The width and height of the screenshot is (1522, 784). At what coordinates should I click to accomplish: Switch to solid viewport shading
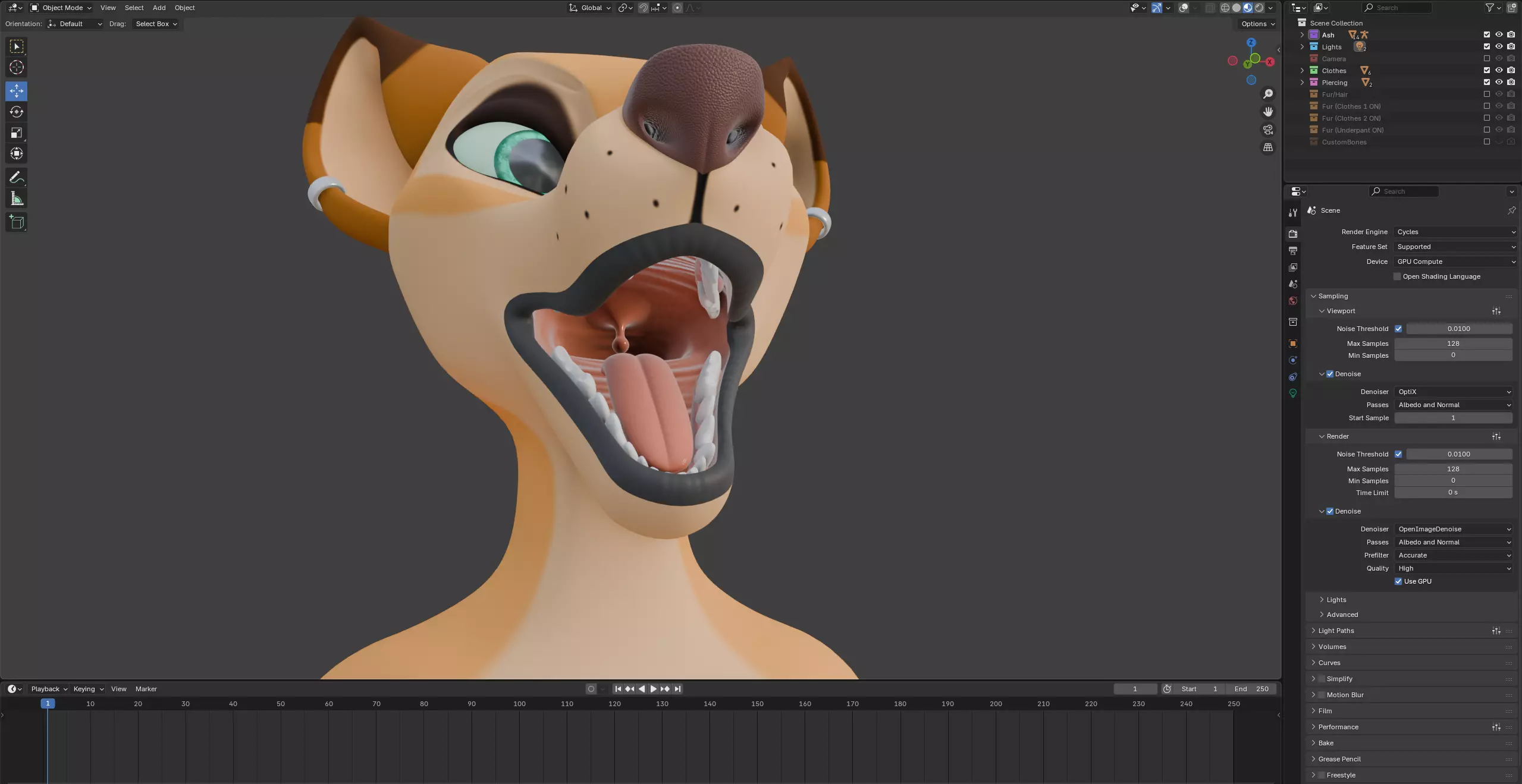pyautogui.click(x=1237, y=8)
